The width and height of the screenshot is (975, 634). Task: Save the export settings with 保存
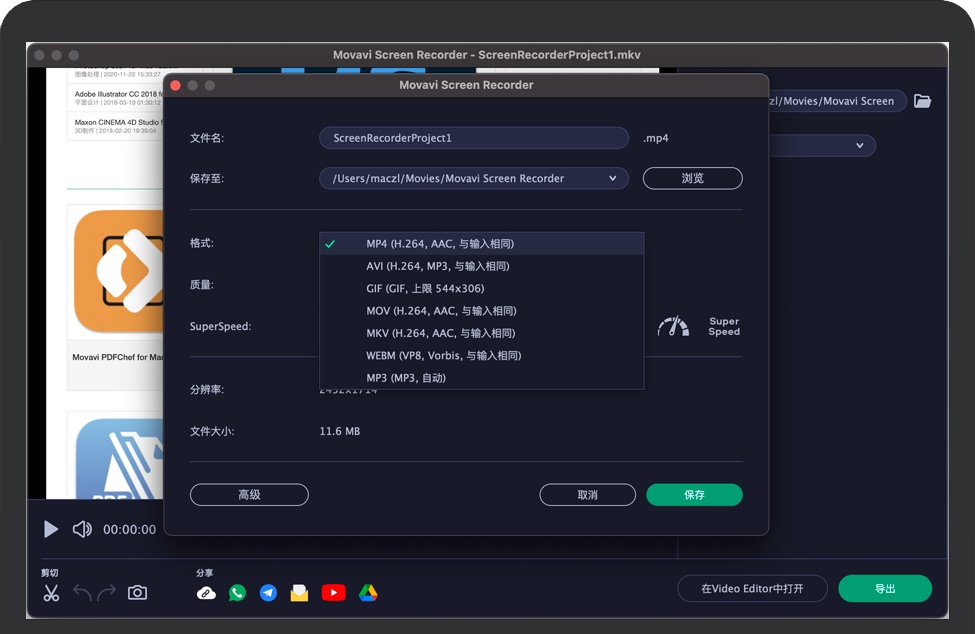click(x=694, y=494)
